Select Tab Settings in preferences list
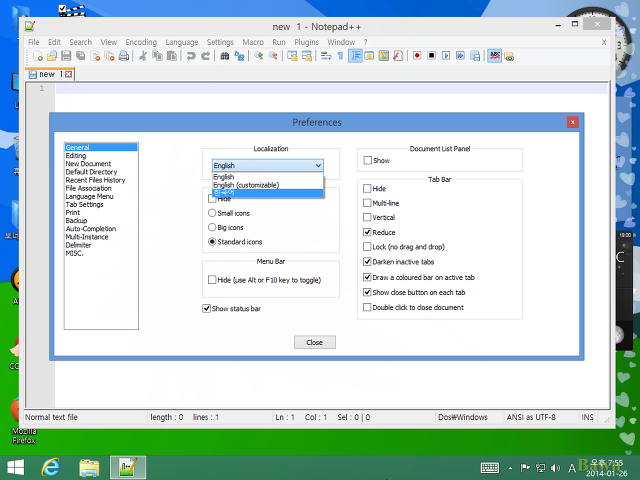Screen dimensions: 640x480 (84, 204)
